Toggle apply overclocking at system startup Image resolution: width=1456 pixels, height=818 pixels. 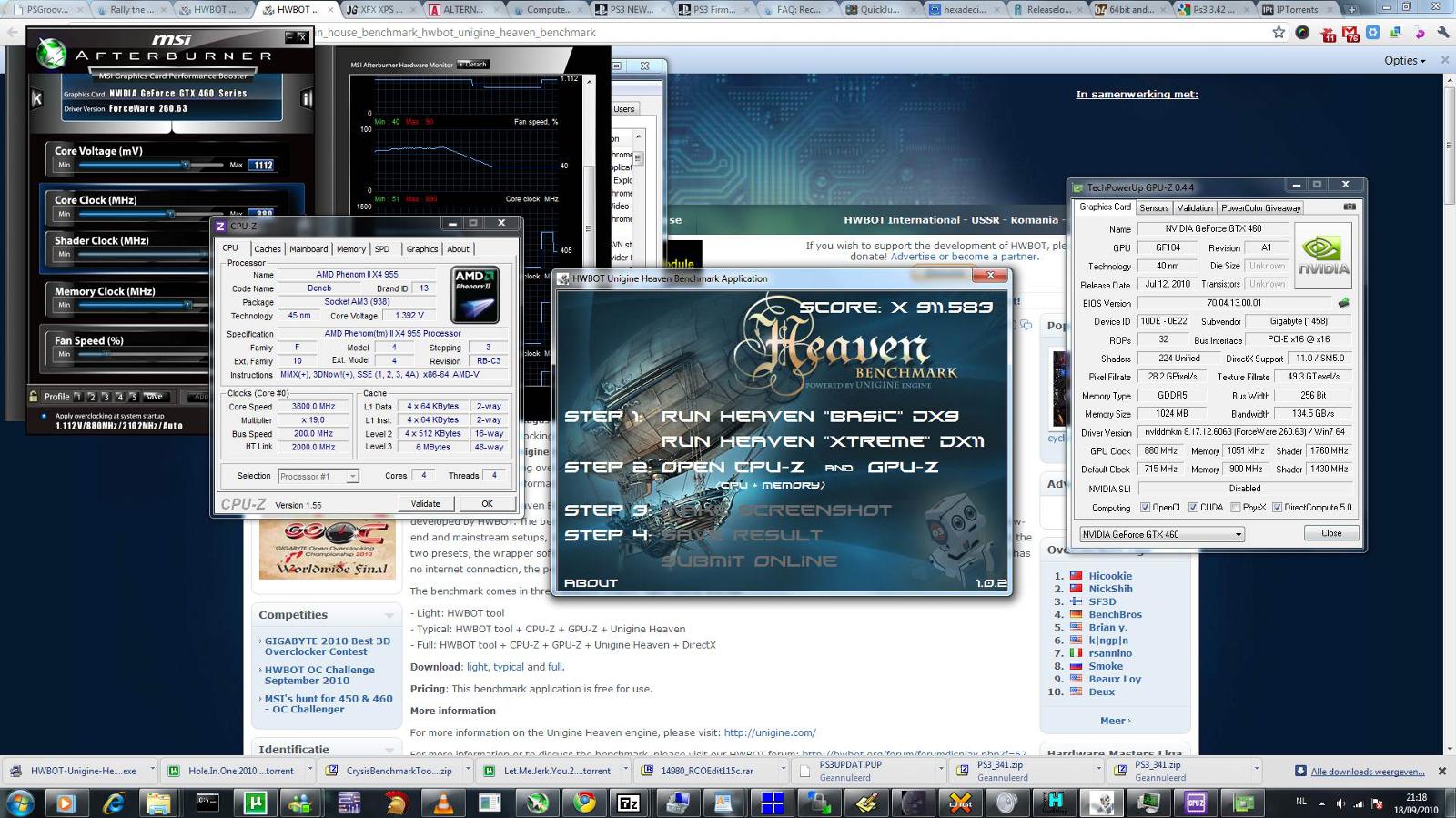tap(43, 416)
